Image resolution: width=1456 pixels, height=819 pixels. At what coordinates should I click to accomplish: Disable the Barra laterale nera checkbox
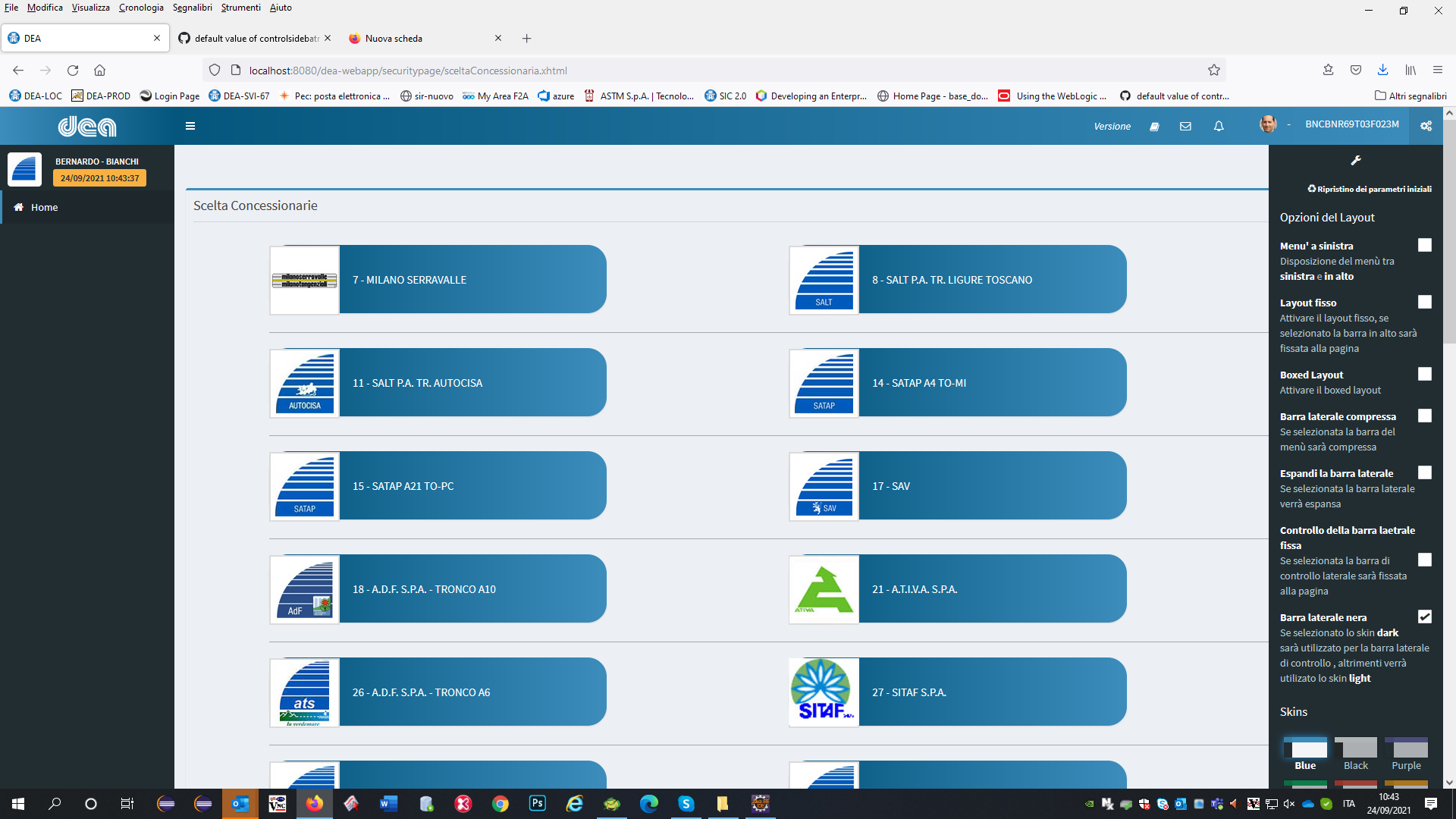(x=1424, y=617)
